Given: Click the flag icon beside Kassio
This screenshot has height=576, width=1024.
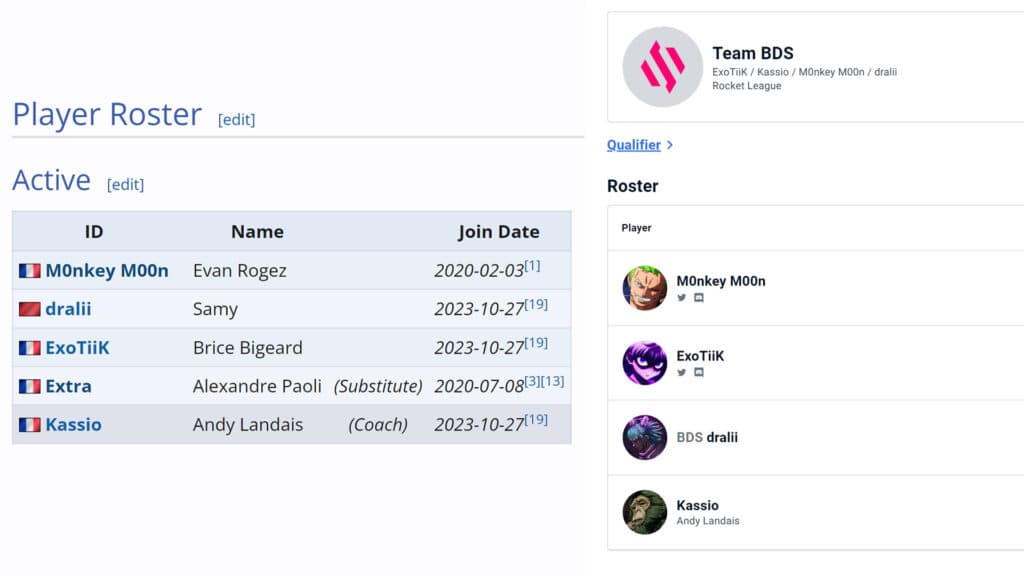Looking at the screenshot, I should (28, 423).
